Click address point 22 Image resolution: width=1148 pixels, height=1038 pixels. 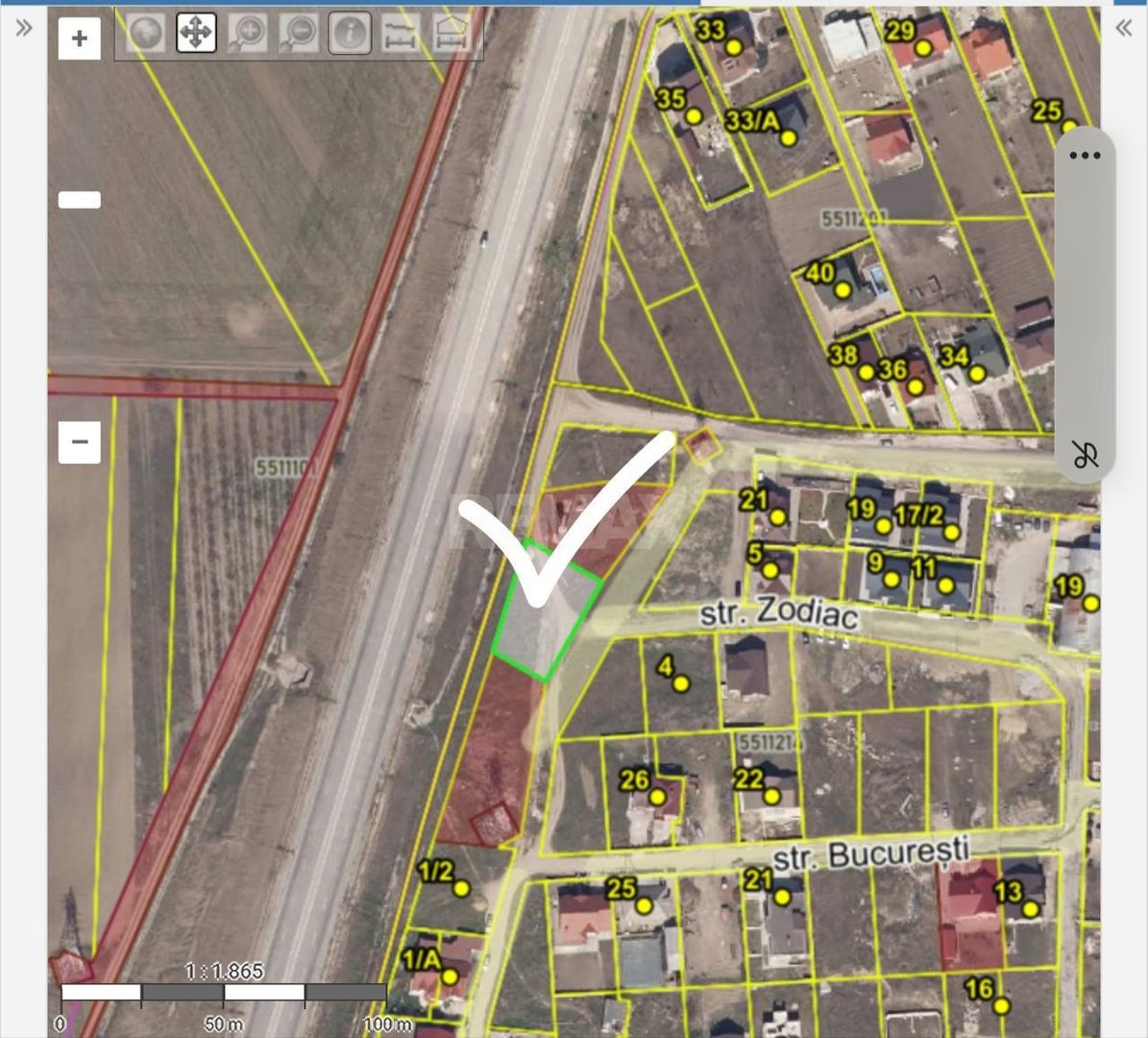771,796
